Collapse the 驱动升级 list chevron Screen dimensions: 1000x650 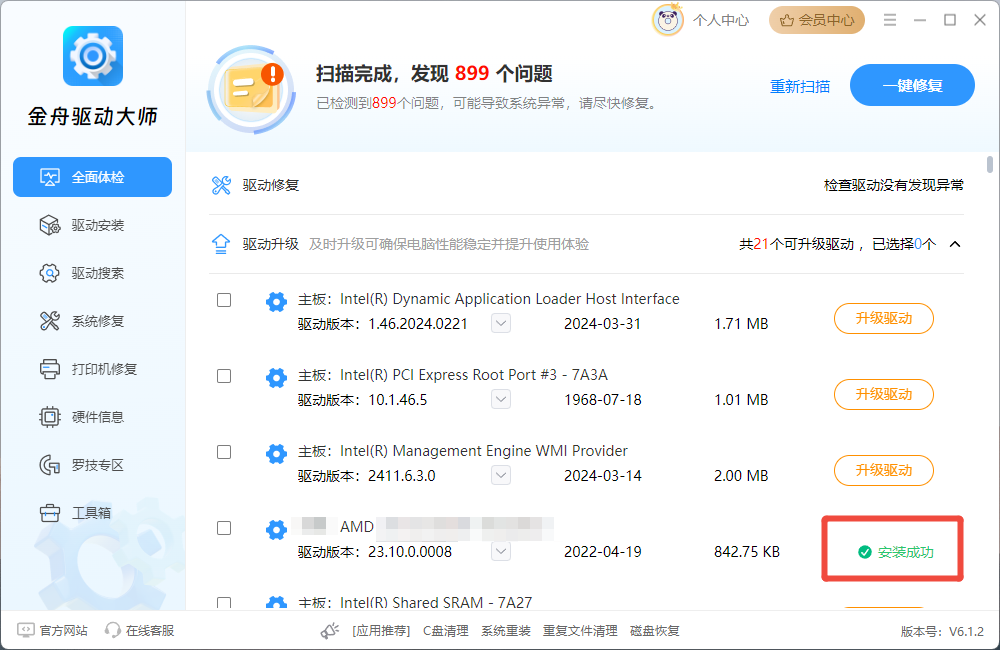click(x=955, y=244)
